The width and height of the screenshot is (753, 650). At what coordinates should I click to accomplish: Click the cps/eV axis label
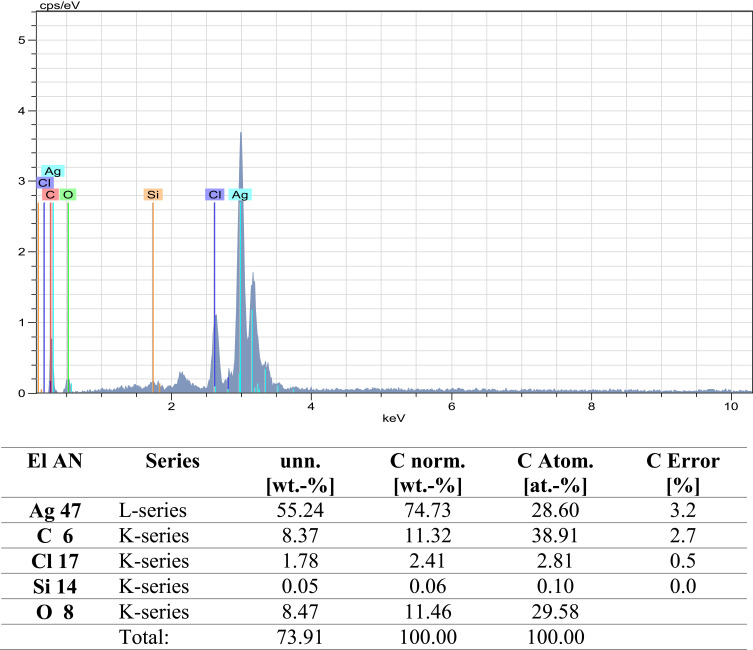coord(60,6)
